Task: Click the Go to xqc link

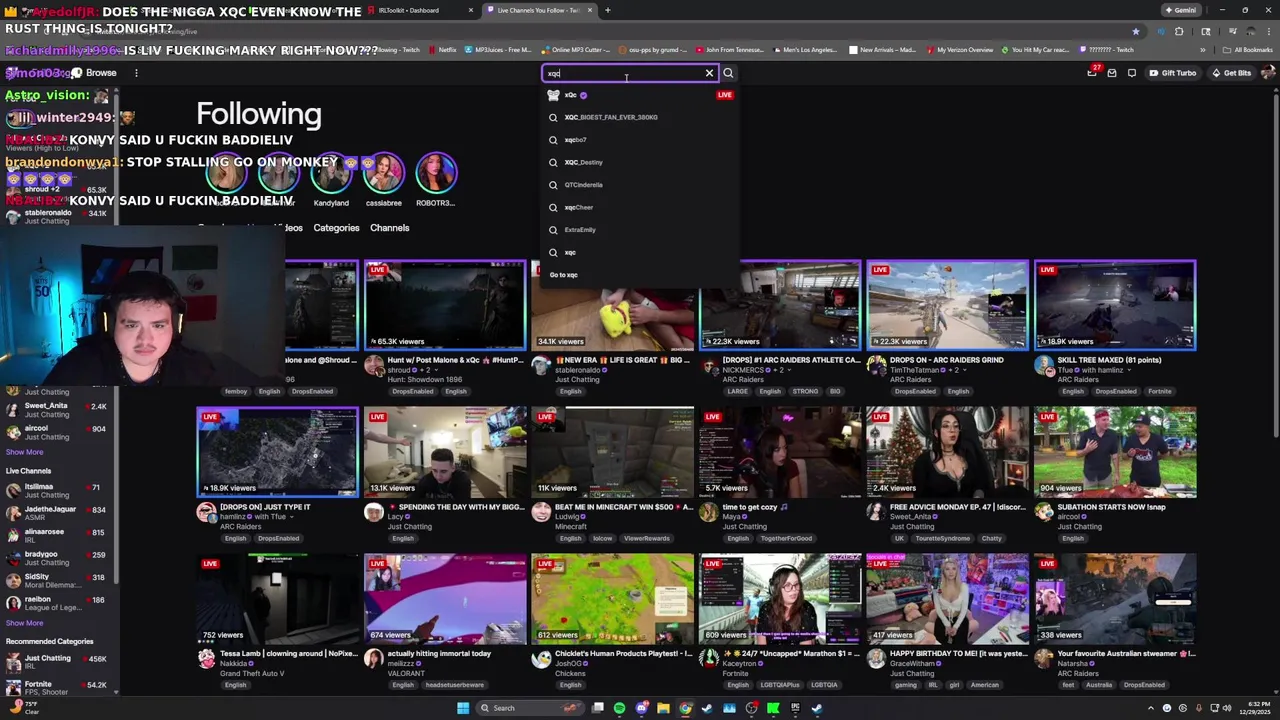Action: pos(563,275)
